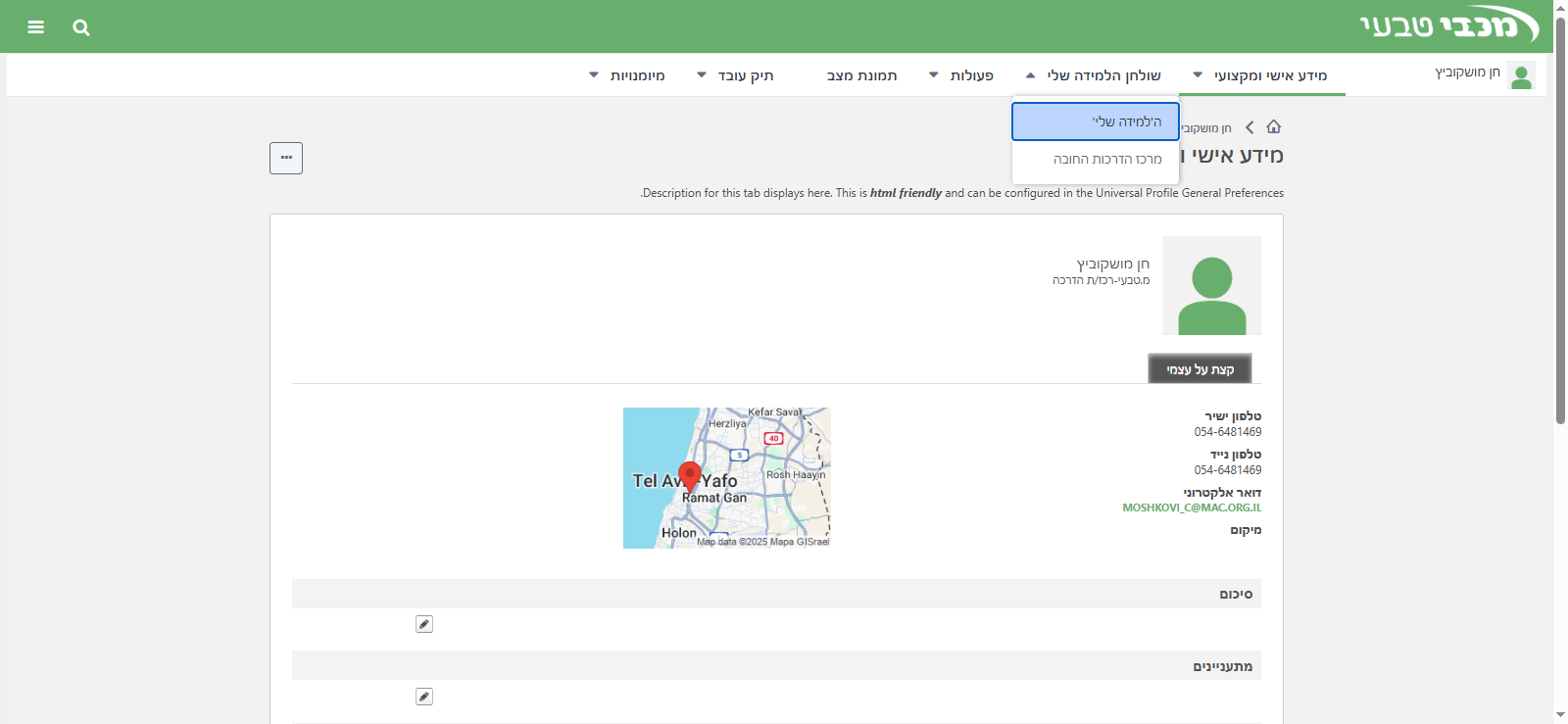Open the three-dots options button
Image resolution: width=1568 pixels, height=724 pixels.
286,158
